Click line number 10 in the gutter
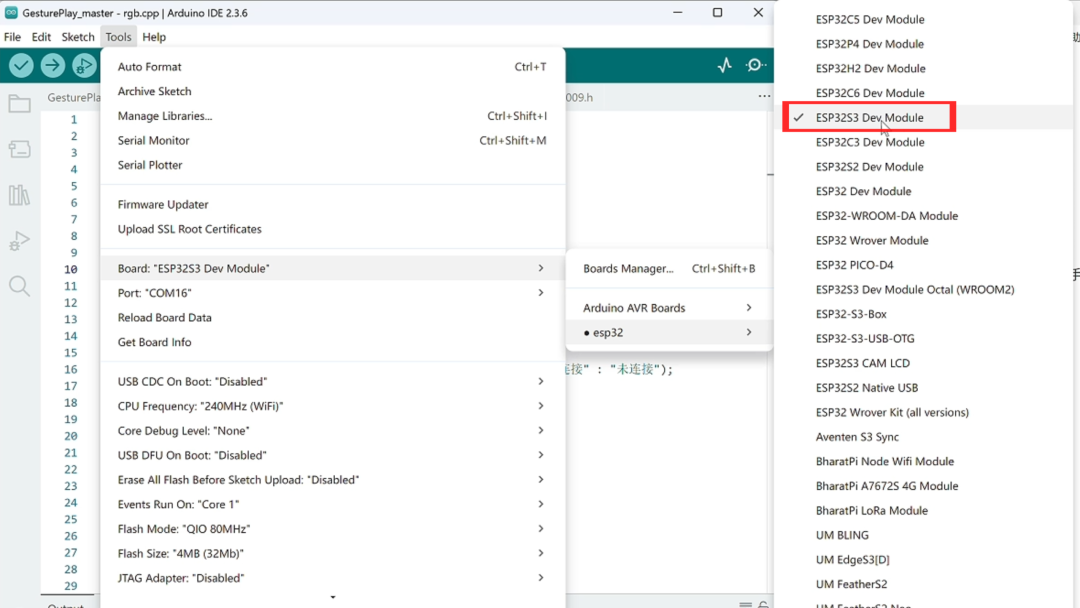This screenshot has height=608, width=1080. point(70,269)
